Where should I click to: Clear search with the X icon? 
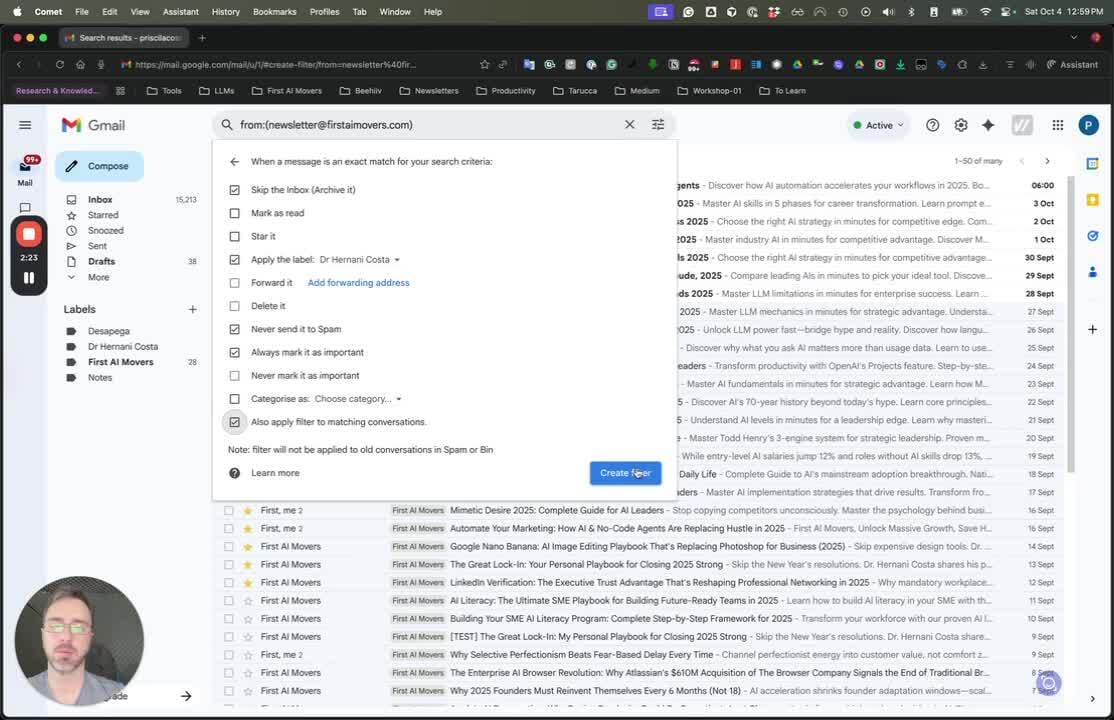[x=629, y=124]
